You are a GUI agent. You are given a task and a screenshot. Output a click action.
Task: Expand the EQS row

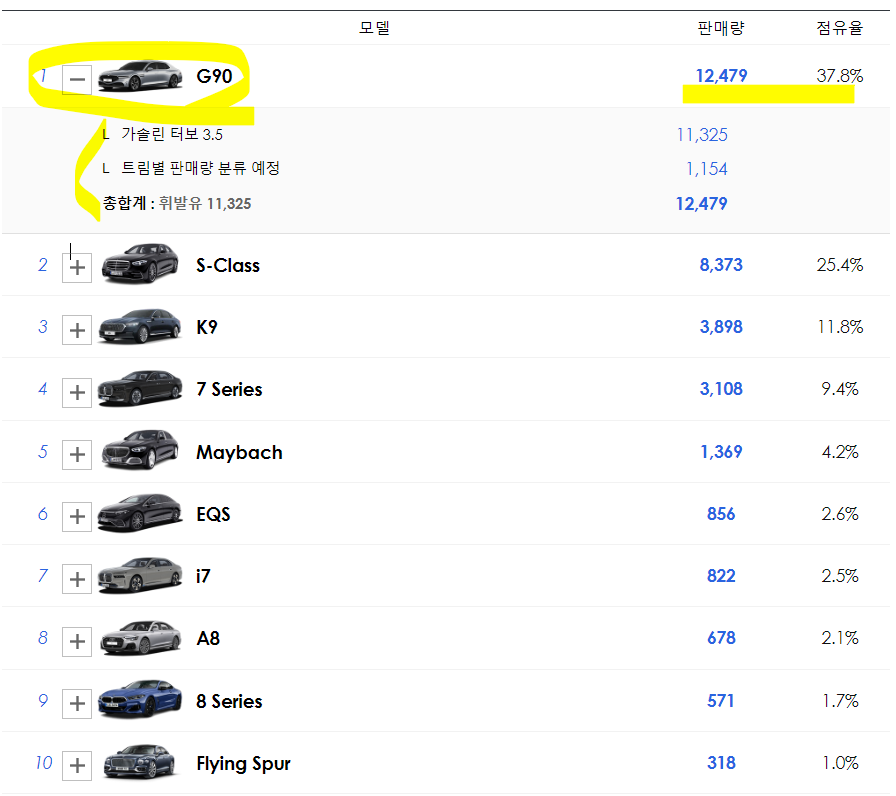tap(77, 517)
